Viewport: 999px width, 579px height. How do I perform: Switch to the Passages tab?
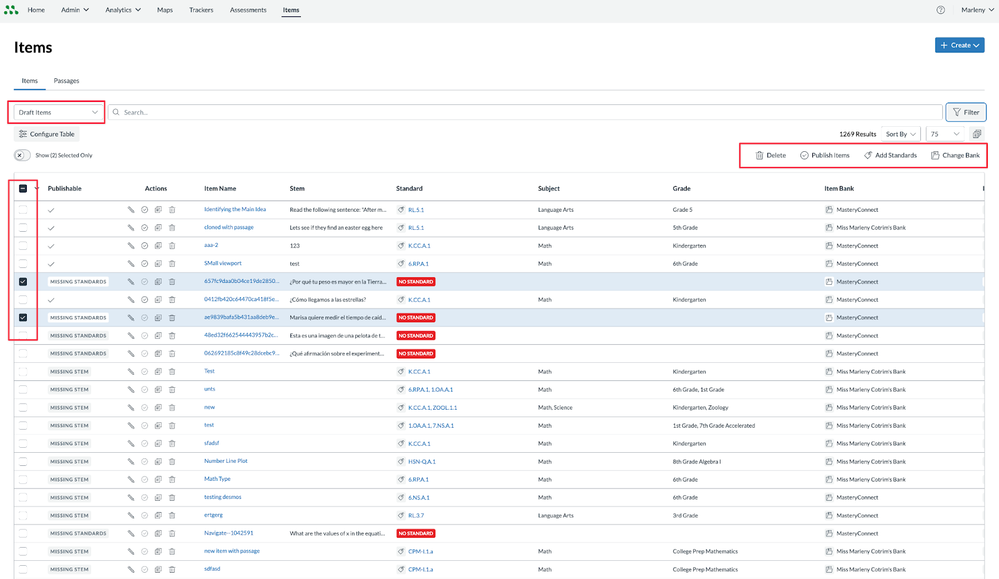66,81
